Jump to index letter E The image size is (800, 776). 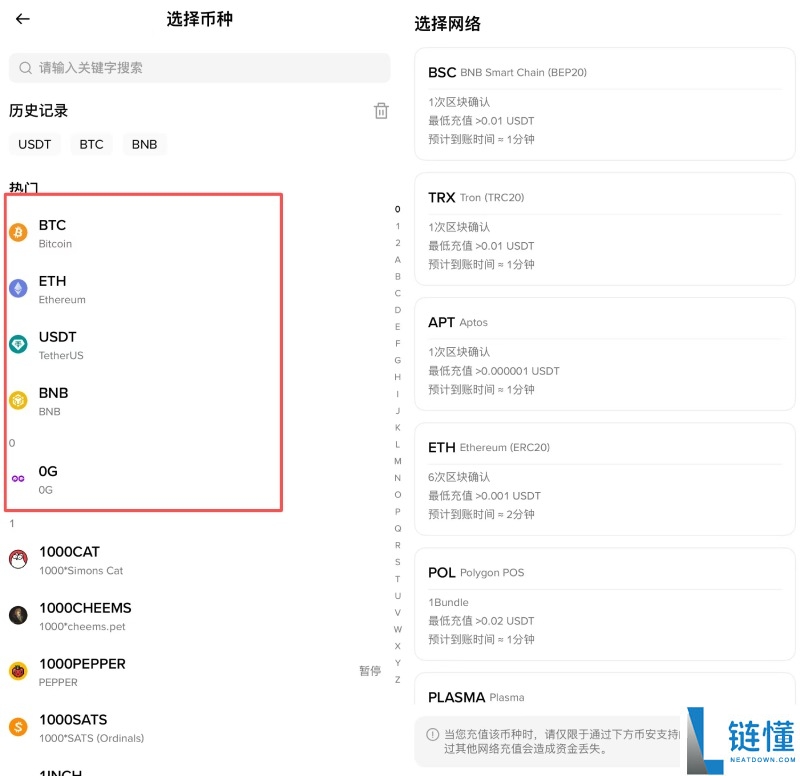pyautogui.click(x=397, y=327)
